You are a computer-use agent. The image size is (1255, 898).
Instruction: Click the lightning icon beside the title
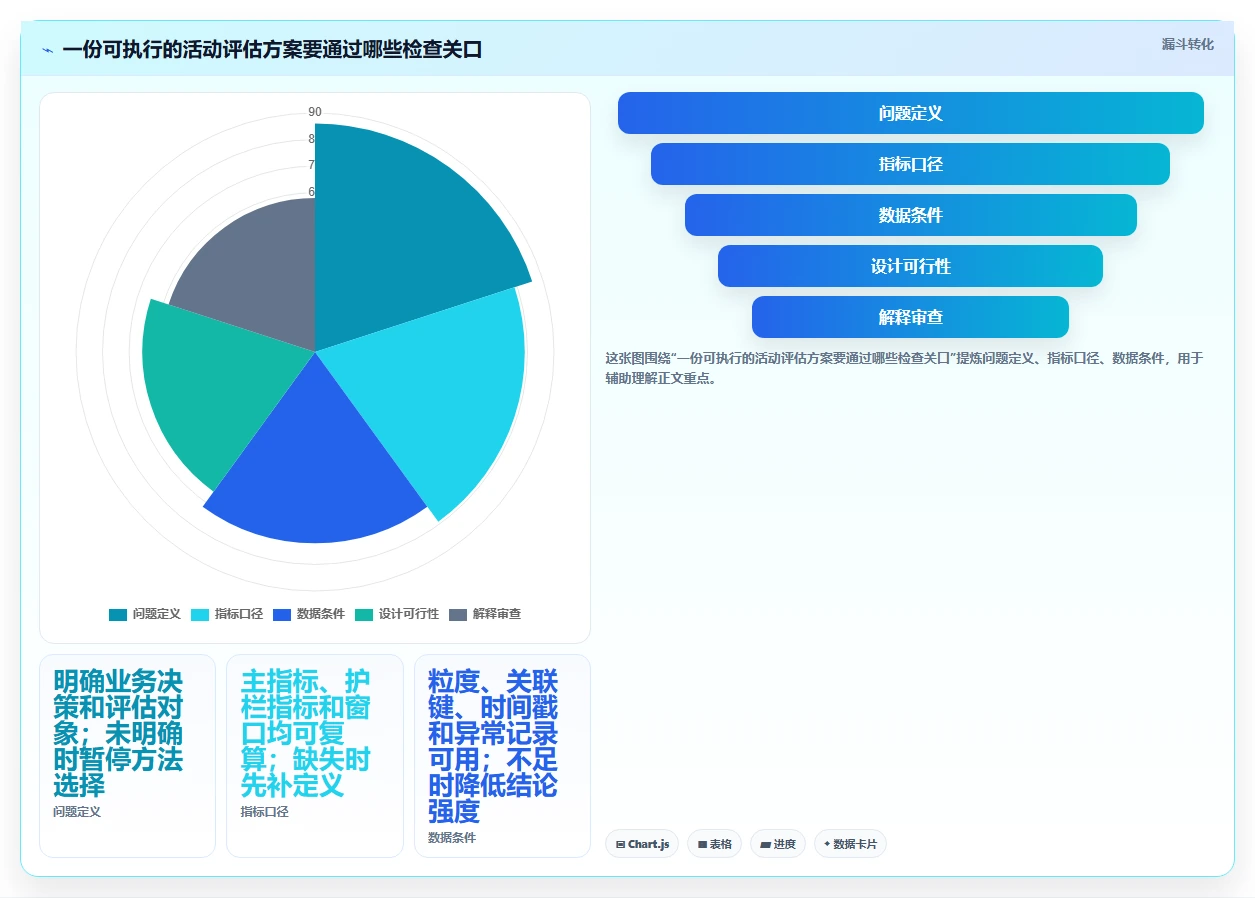(47, 50)
